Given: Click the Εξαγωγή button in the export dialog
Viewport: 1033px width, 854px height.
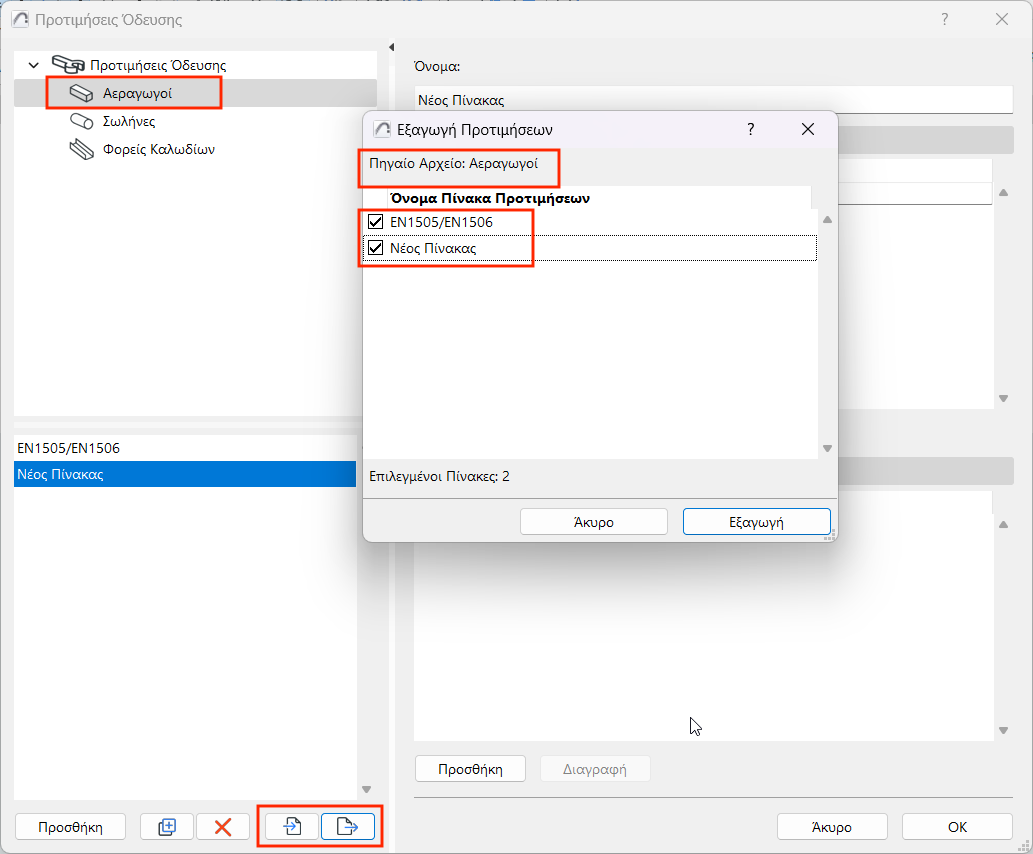Looking at the screenshot, I should pyautogui.click(x=756, y=522).
